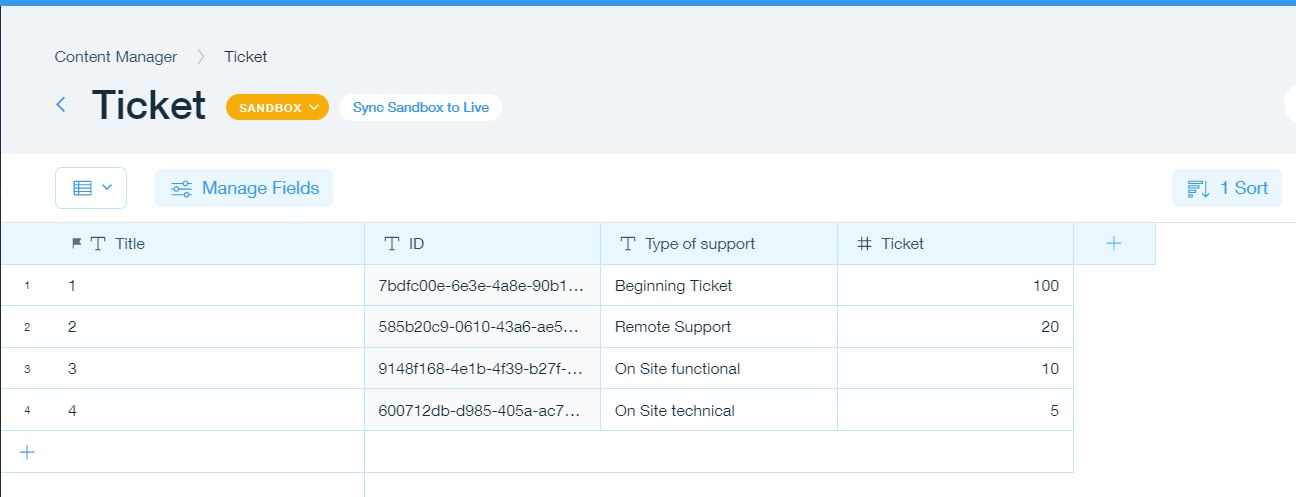Select row number 3
This screenshot has width=1296, height=497.
[27, 369]
